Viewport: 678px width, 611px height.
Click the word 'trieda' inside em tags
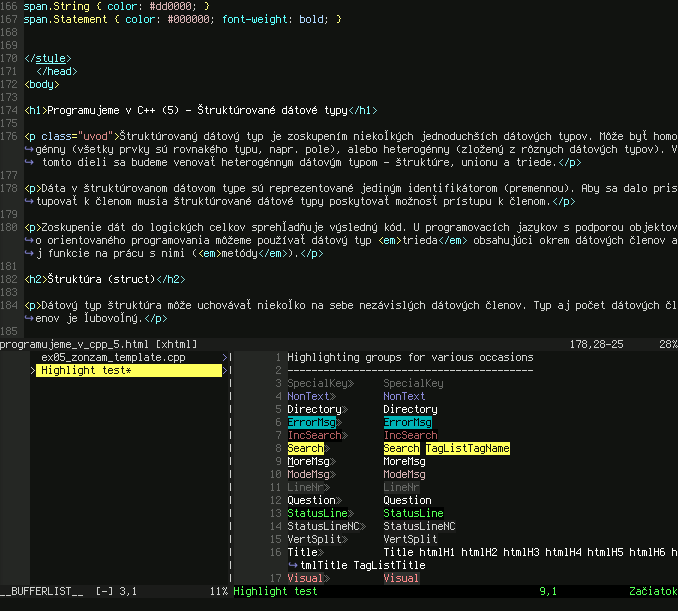click(x=420, y=240)
